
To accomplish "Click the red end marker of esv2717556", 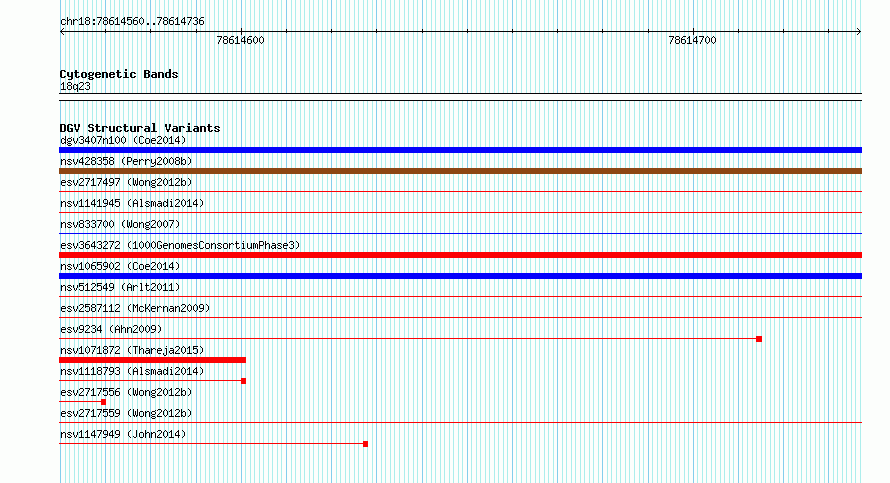I will coord(103,402).
